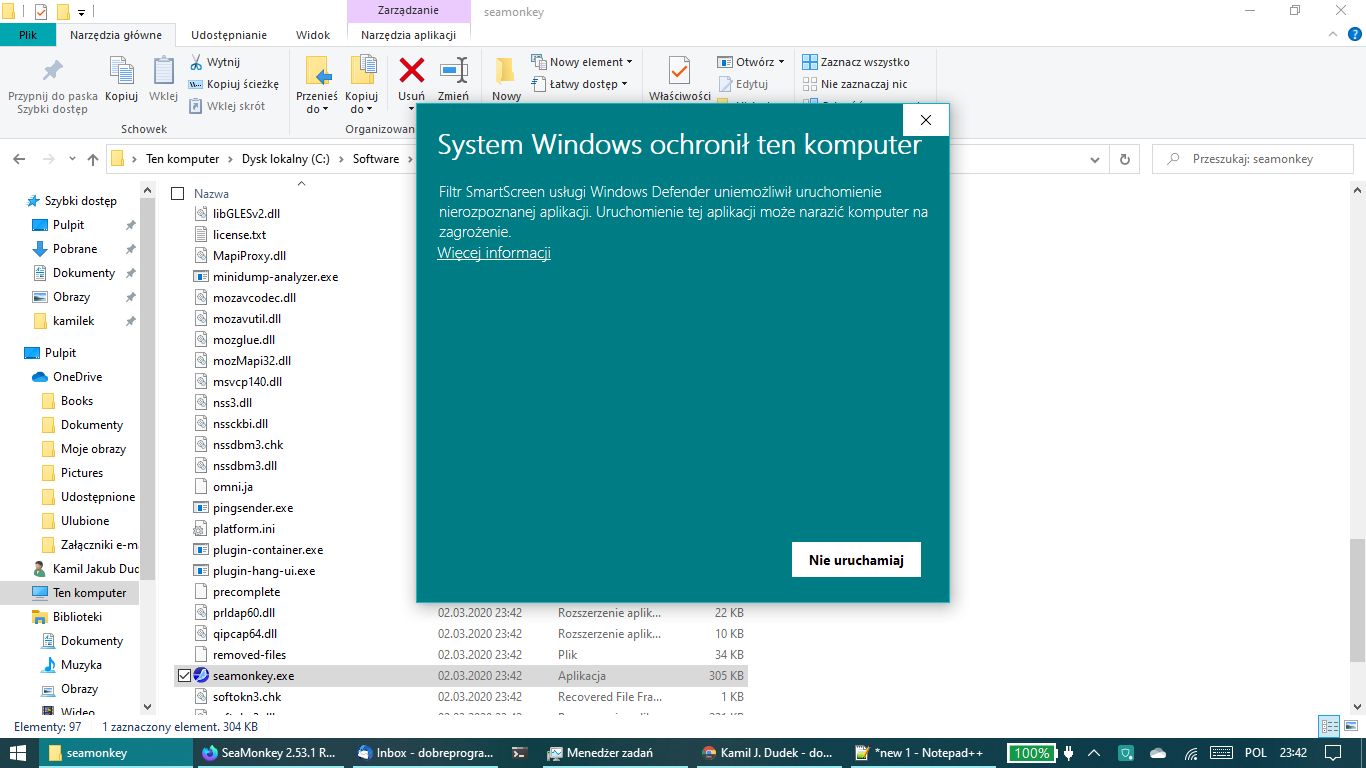
Task: Open the Plik menu tab
Action: pos(28,35)
